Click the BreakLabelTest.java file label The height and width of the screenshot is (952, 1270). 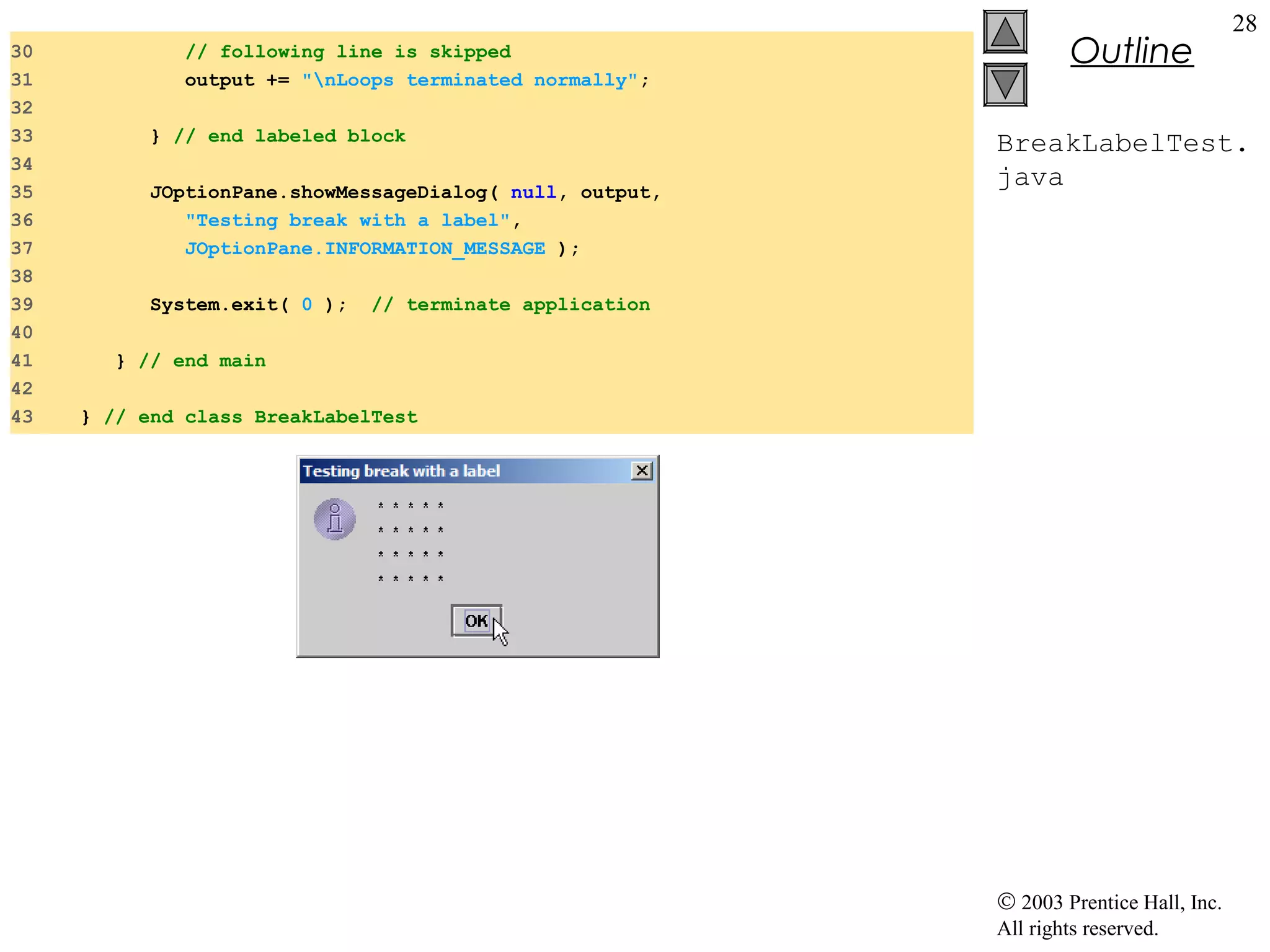pos(1121,160)
